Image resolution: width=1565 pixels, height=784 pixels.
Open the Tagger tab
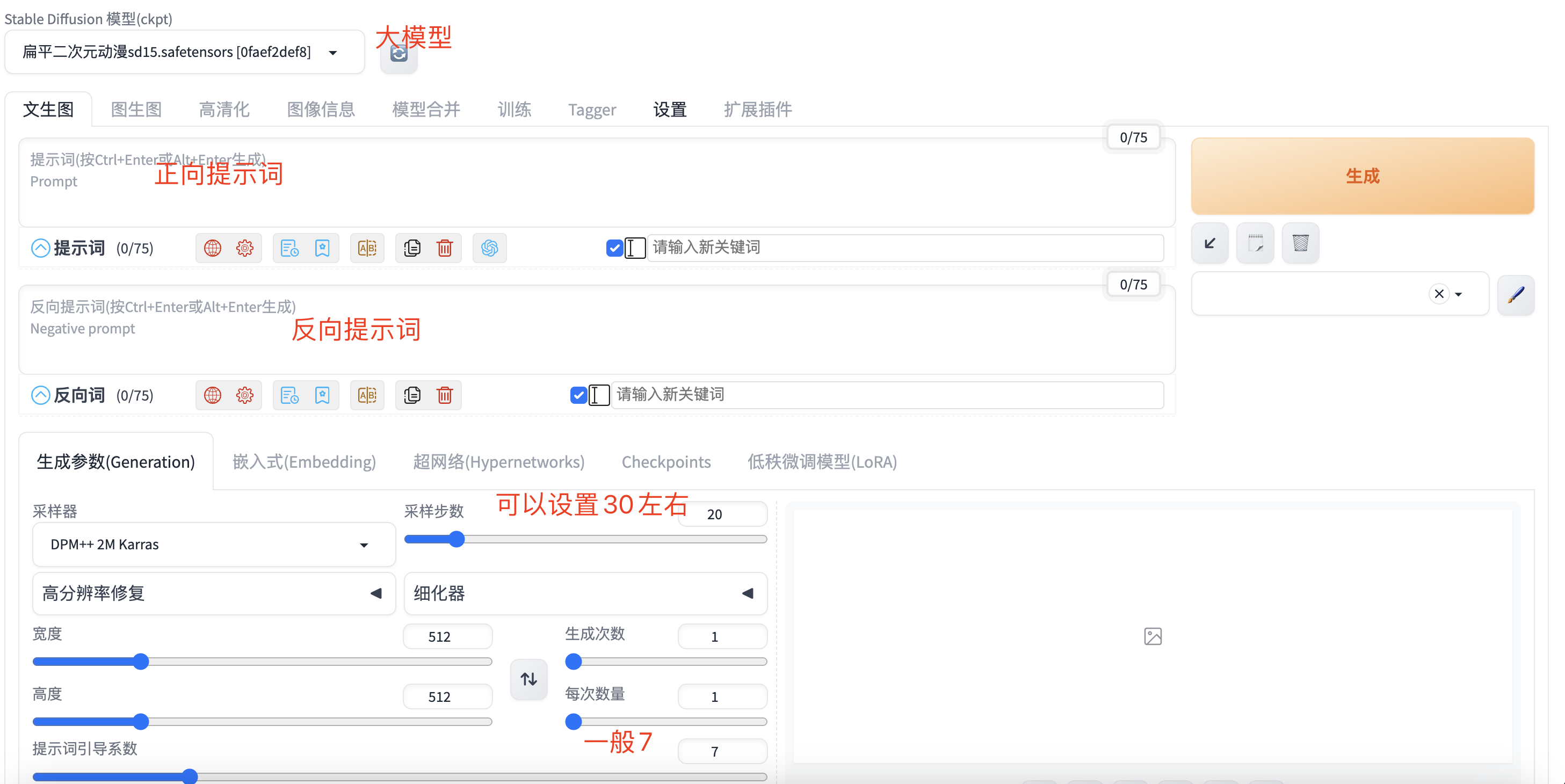(x=592, y=110)
